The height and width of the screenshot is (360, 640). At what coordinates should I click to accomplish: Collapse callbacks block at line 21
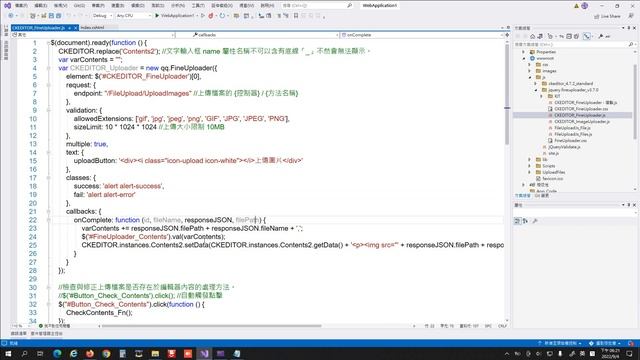pos(48,211)
